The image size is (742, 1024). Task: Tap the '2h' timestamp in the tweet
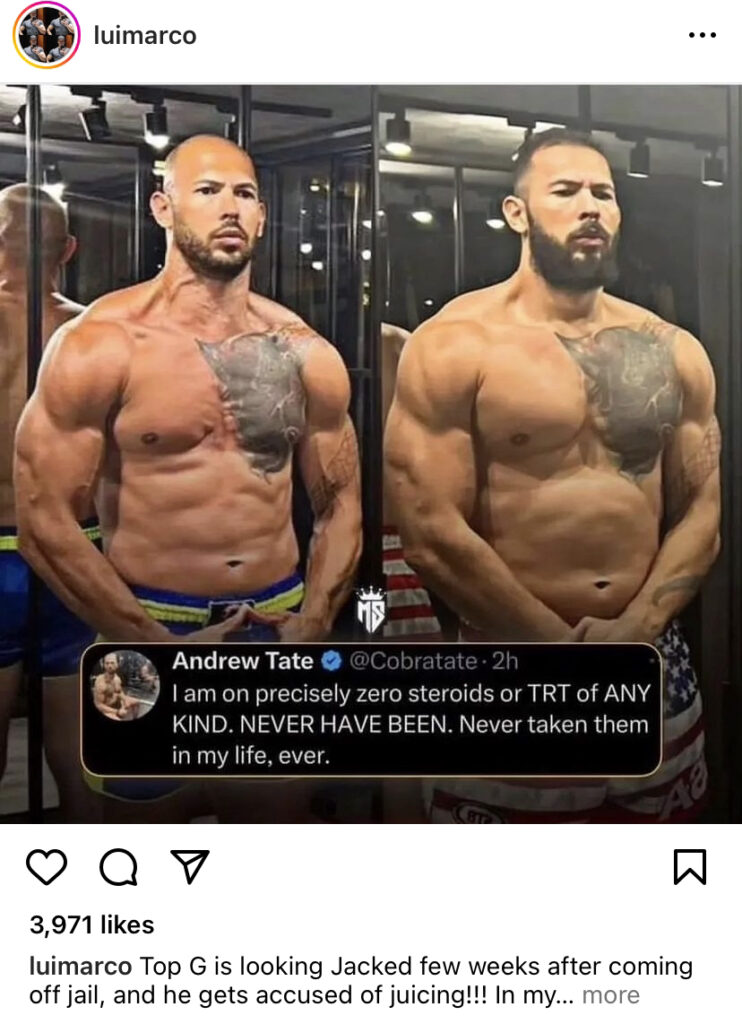click(505, 661)
